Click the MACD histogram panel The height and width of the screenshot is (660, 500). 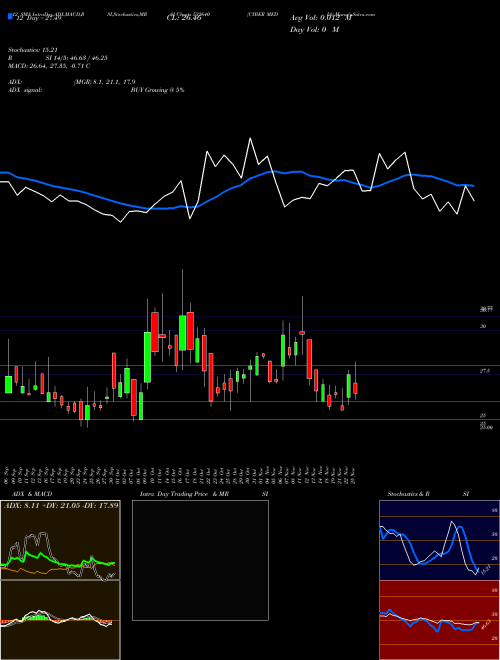pyautogui.click(x=60, y=620)
